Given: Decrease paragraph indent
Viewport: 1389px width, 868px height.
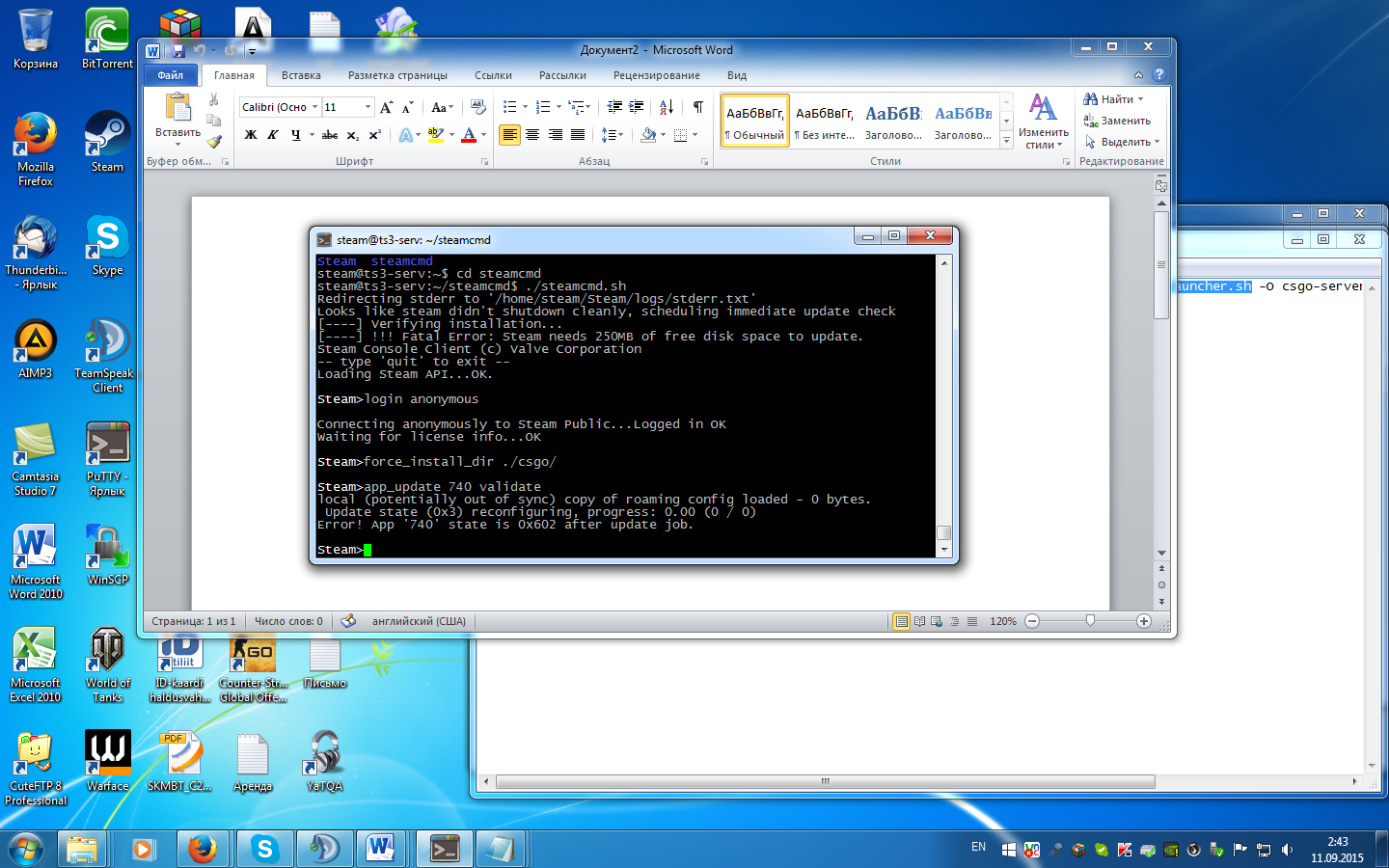Looking at the screenshot, I should 614,107.
